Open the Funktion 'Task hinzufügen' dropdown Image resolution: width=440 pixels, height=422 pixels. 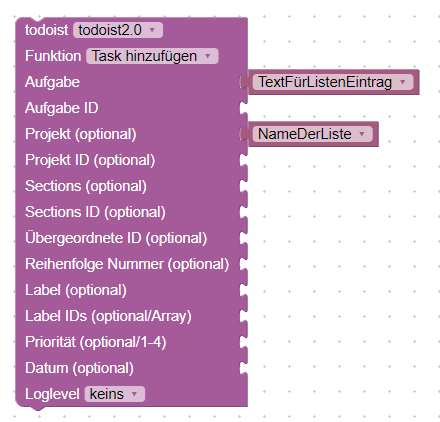coord(152,56)
